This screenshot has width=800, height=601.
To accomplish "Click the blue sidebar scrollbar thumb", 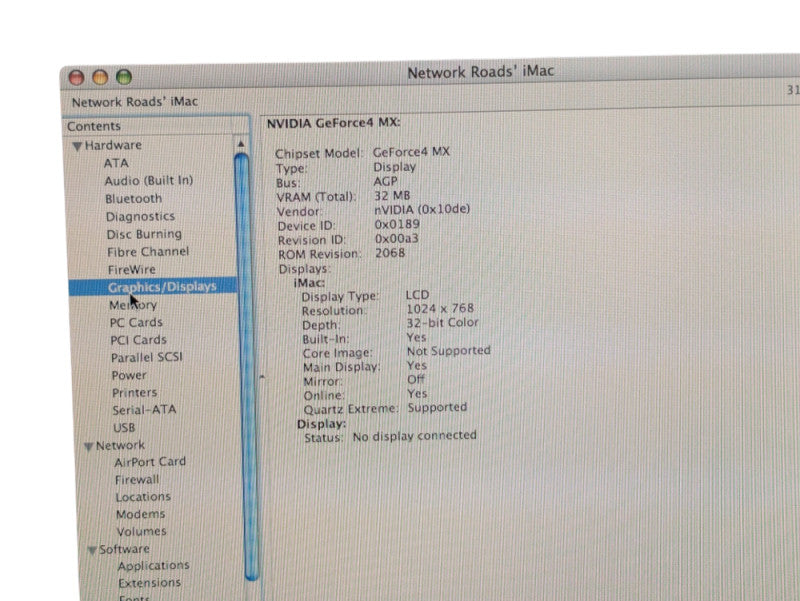I will 247,365.
